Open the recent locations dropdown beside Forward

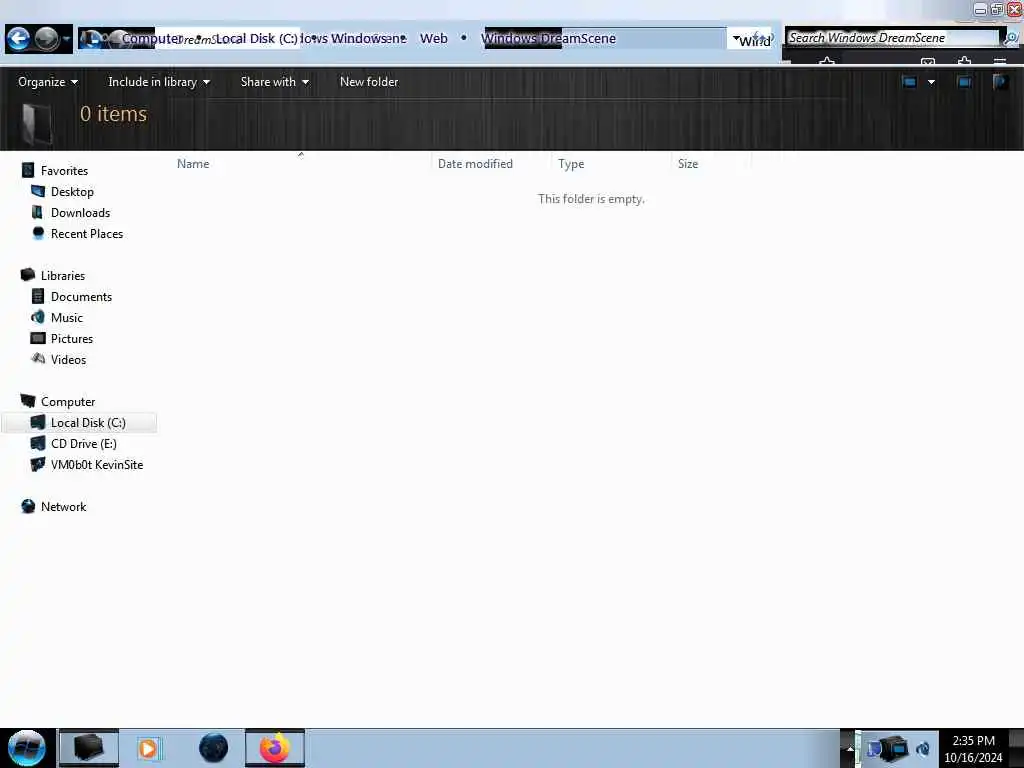[66, 39]
